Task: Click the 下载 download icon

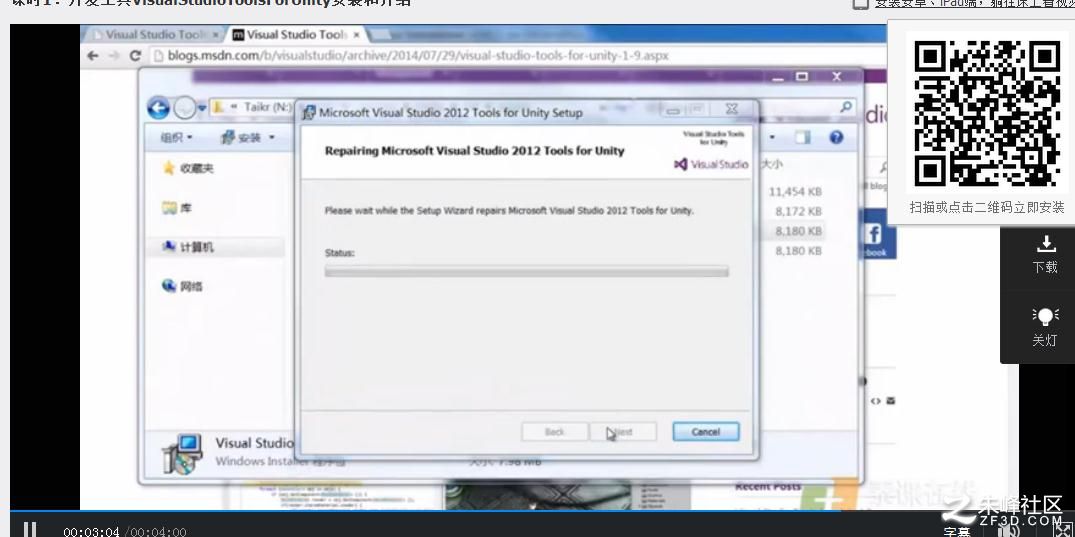Action: 1045,244
